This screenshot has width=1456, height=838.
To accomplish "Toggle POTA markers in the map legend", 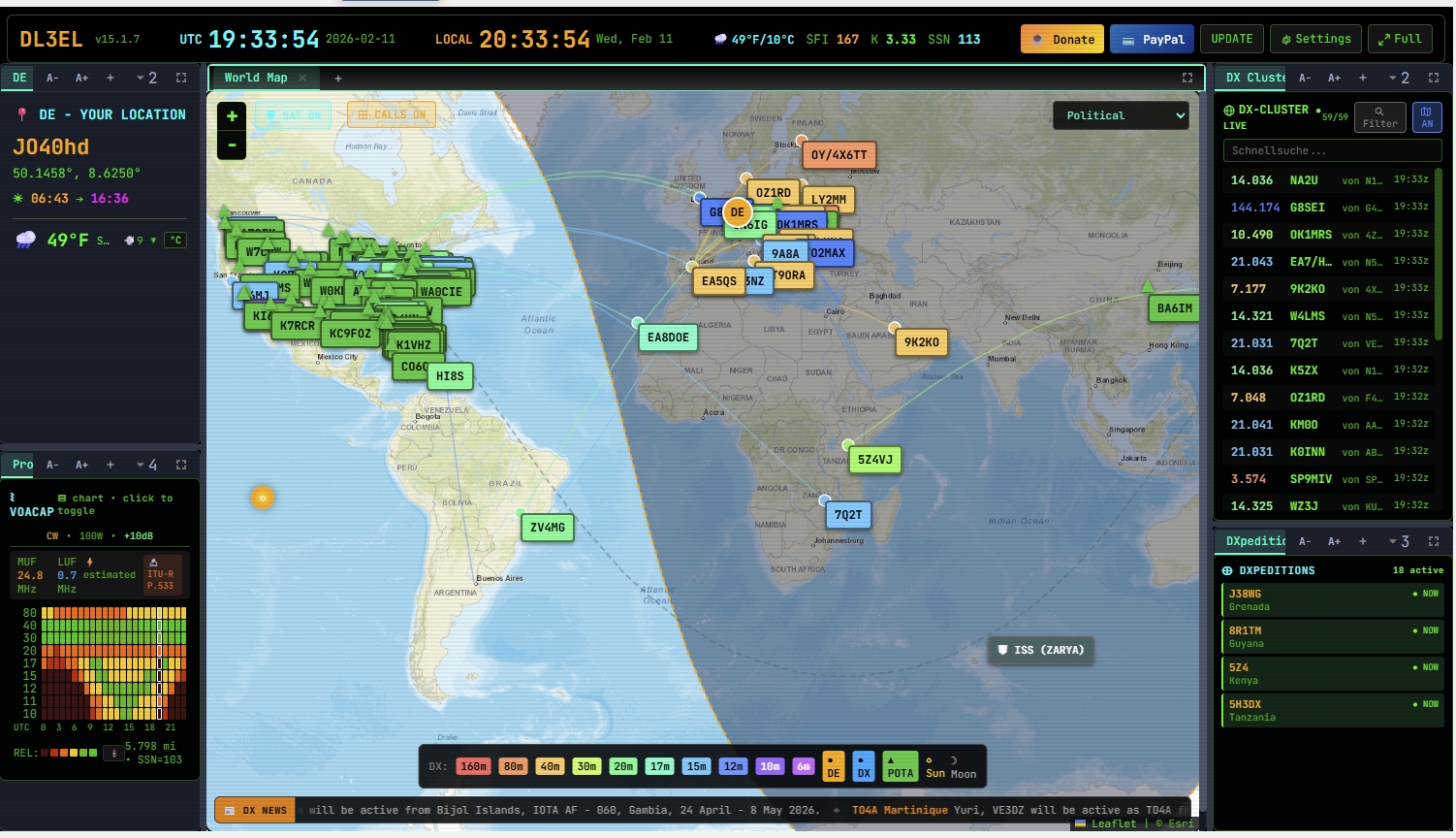I will click(x=900, y=766).
